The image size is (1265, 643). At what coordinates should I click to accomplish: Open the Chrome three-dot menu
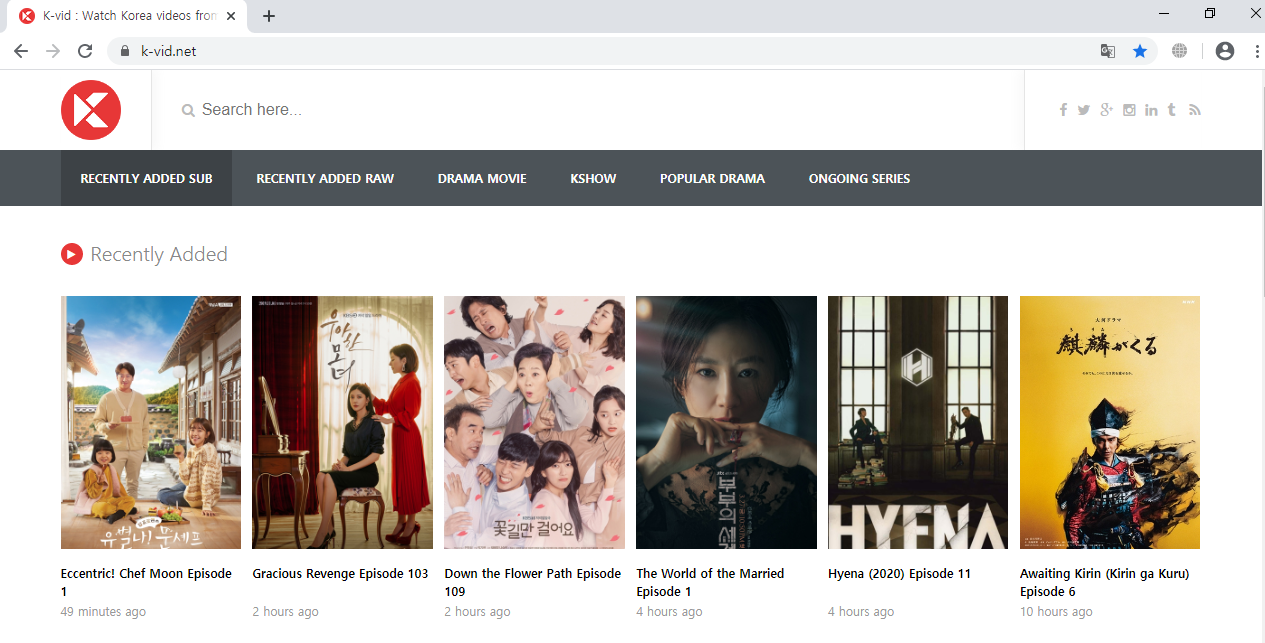[x=1257, y=51]
